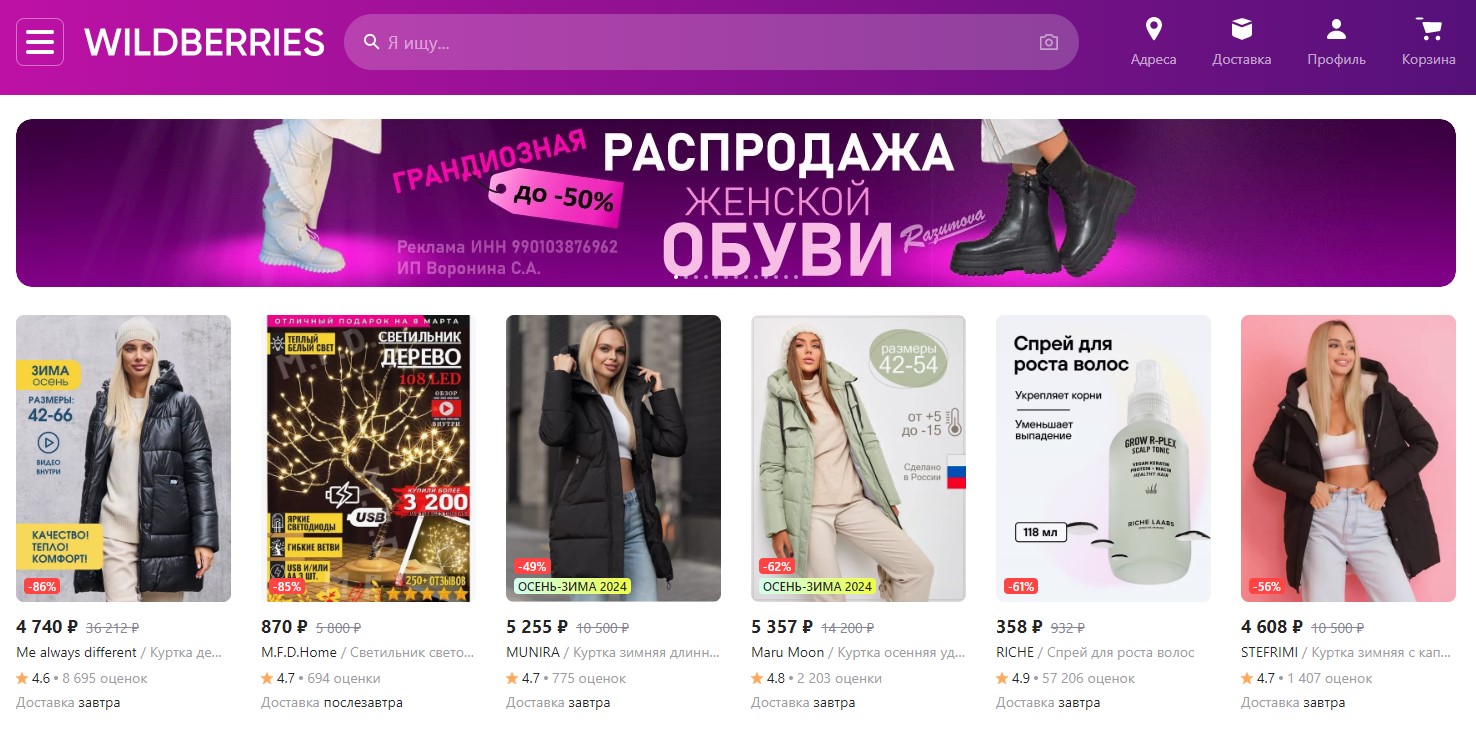Open the Maru Moon green jacket image
This screenshot has height=732, width=1476.
[x=858, y=458]
